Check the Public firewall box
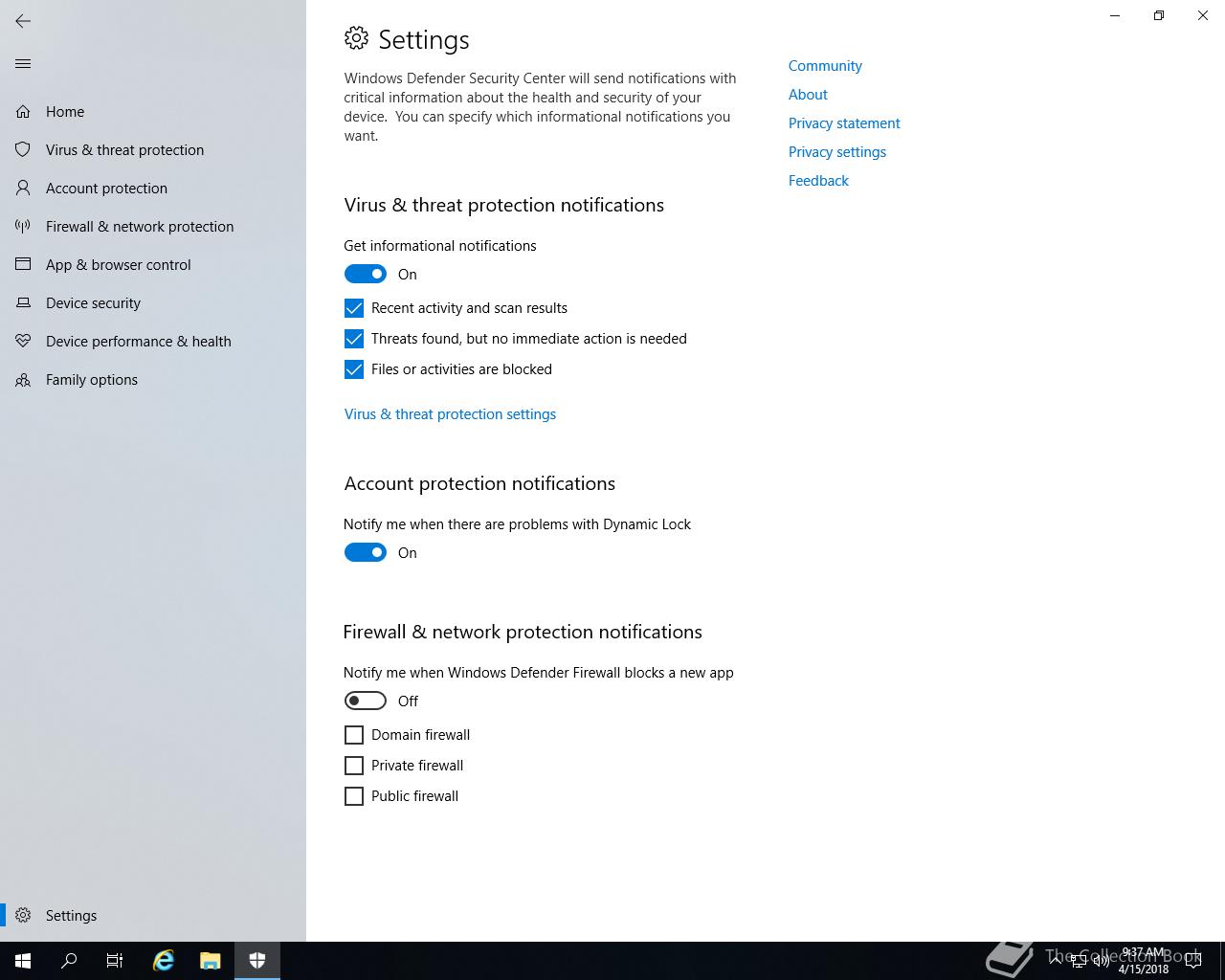Viewport: 1225px width, 980px height. (x=354, y=796)
